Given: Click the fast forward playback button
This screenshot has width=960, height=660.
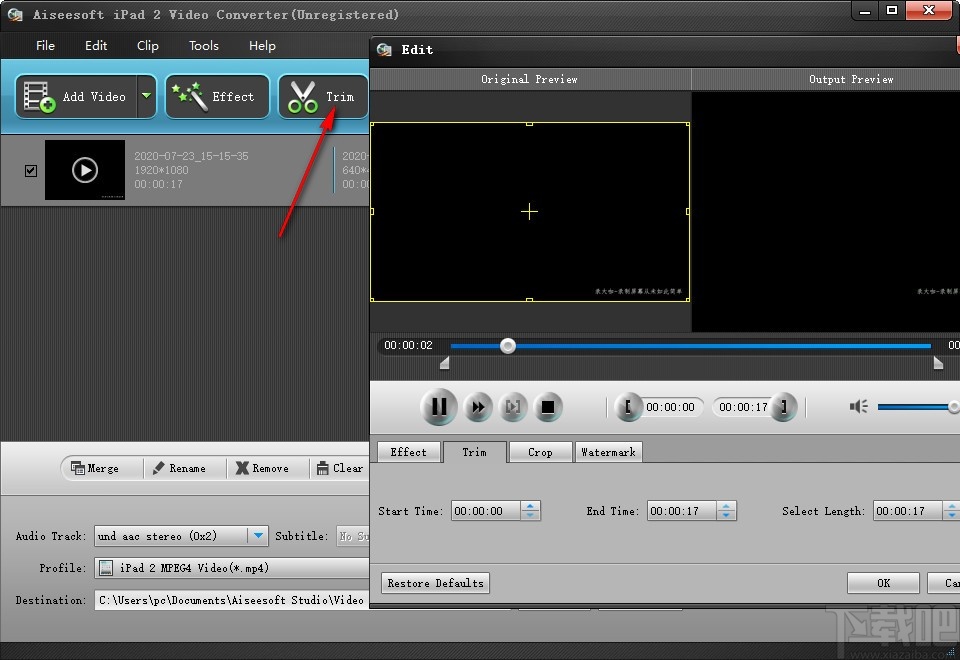Looking at the screenshot, I should (478, 407).
